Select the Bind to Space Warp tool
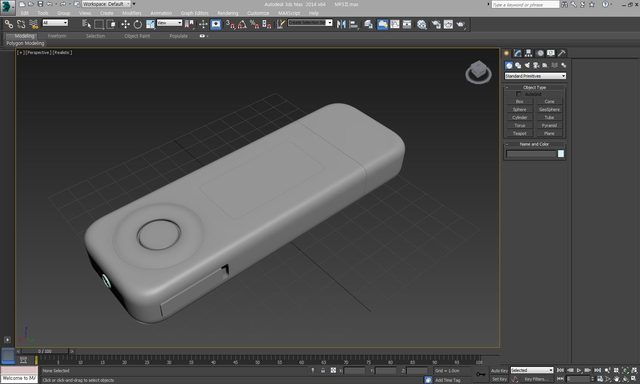Image resolution: width=640 pixels, height=384 pixels. [33, 24]
